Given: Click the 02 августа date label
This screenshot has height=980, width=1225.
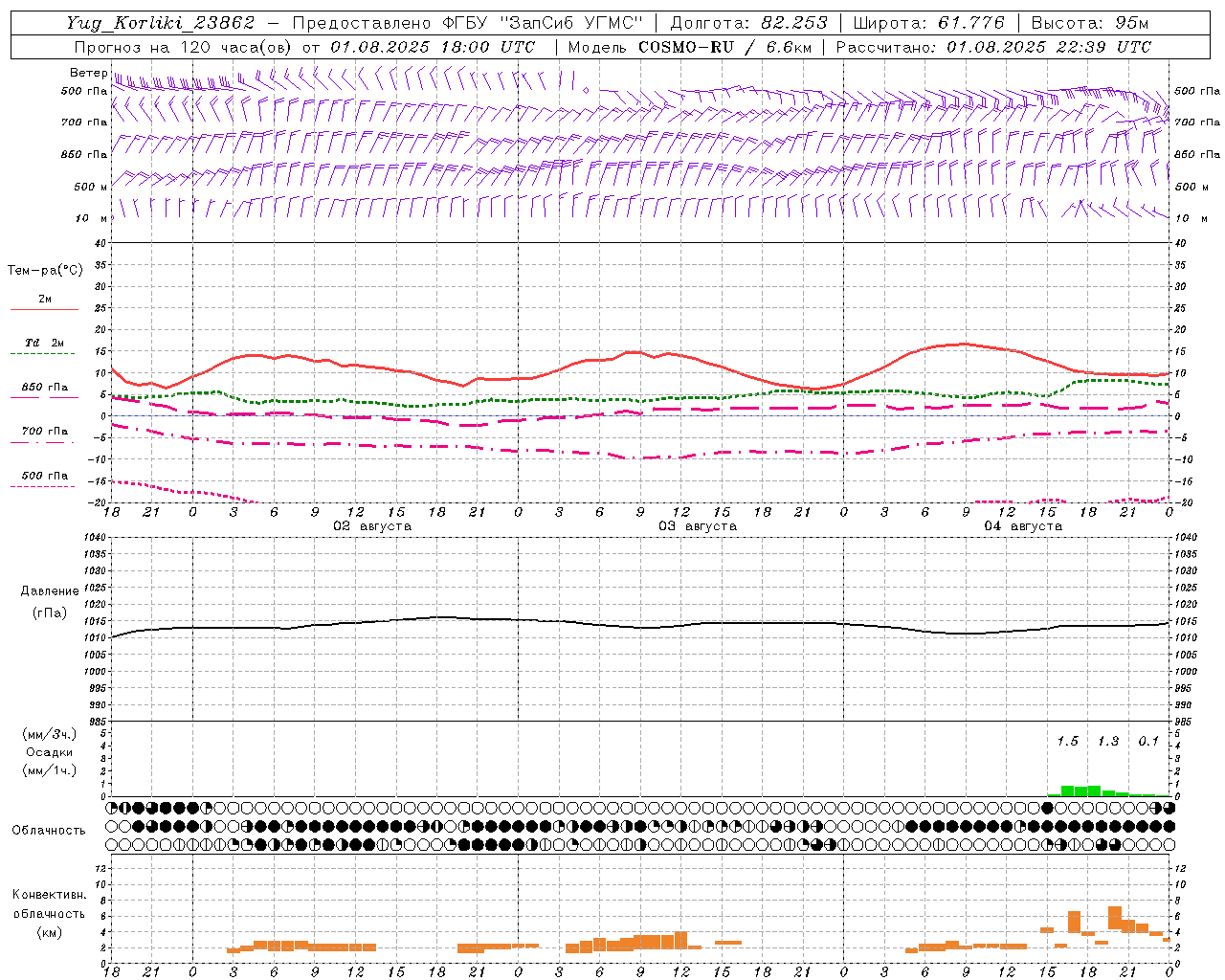Looking at the screenshot, I should pos(372,526).
